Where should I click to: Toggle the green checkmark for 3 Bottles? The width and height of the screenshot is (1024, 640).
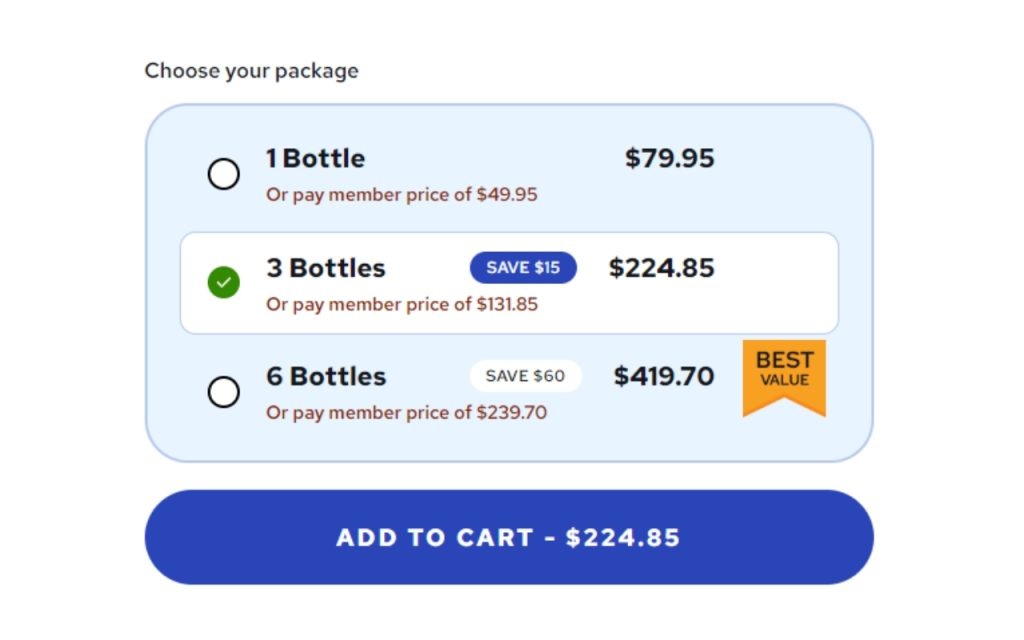coord(223,282)
